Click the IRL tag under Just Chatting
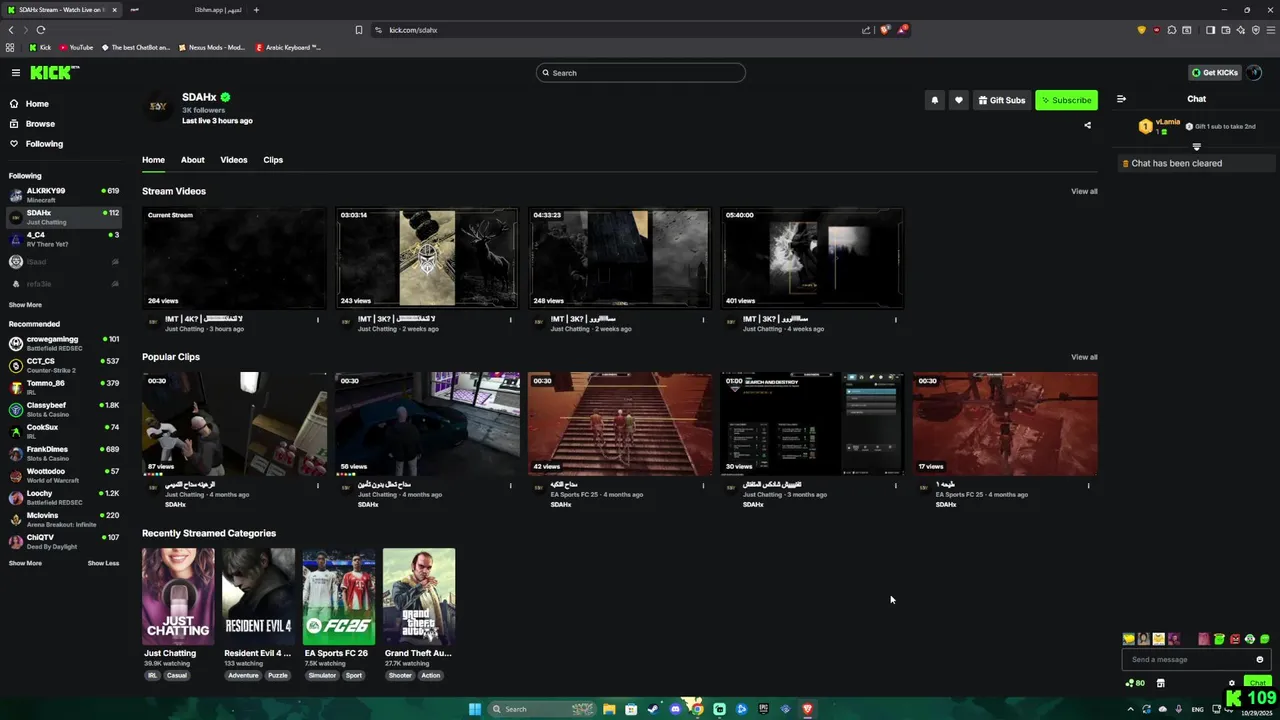This screenshot has height=720, width=1280. [x=153, y=675]
